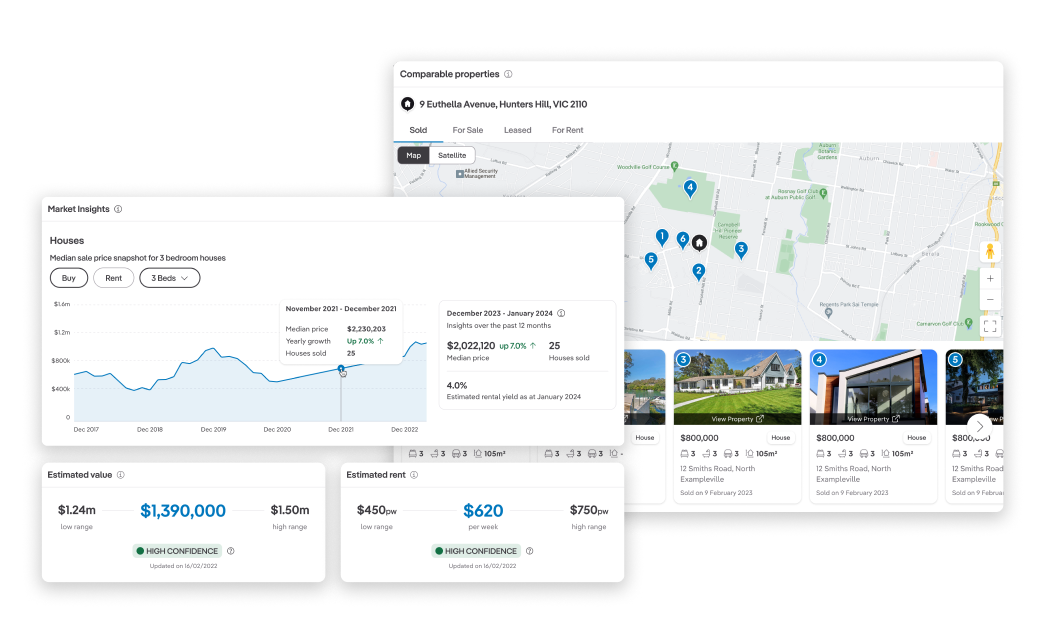Pick up the Street View pegman icon
Screen dimensions: 1046x643
(x=990, y=251)
